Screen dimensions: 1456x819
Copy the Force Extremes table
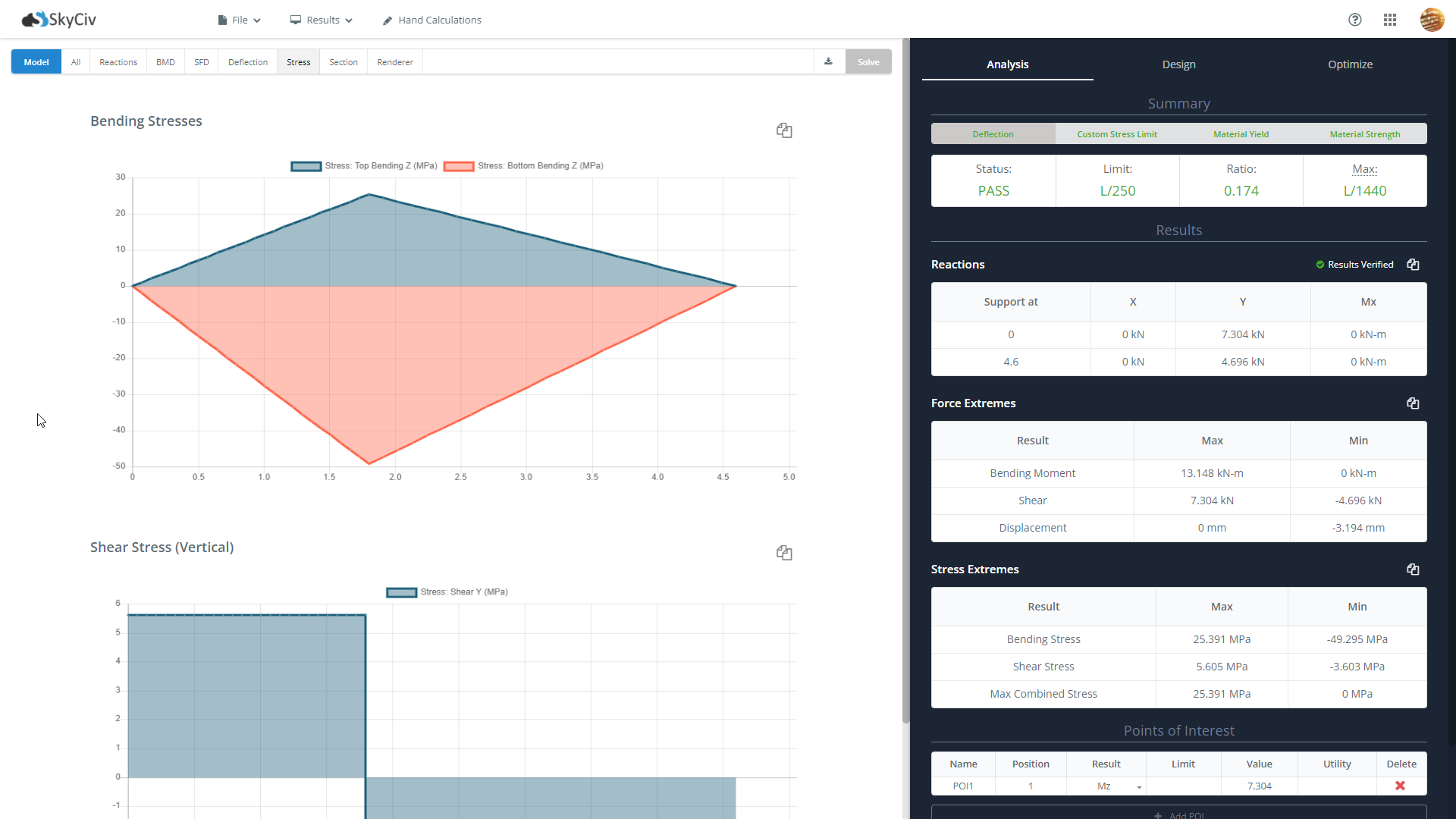coord(1413,403)
